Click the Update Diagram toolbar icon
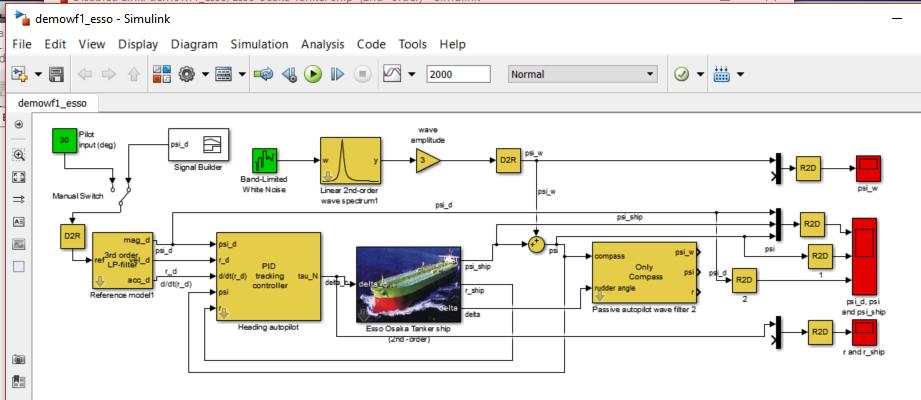 pos(263,75)
